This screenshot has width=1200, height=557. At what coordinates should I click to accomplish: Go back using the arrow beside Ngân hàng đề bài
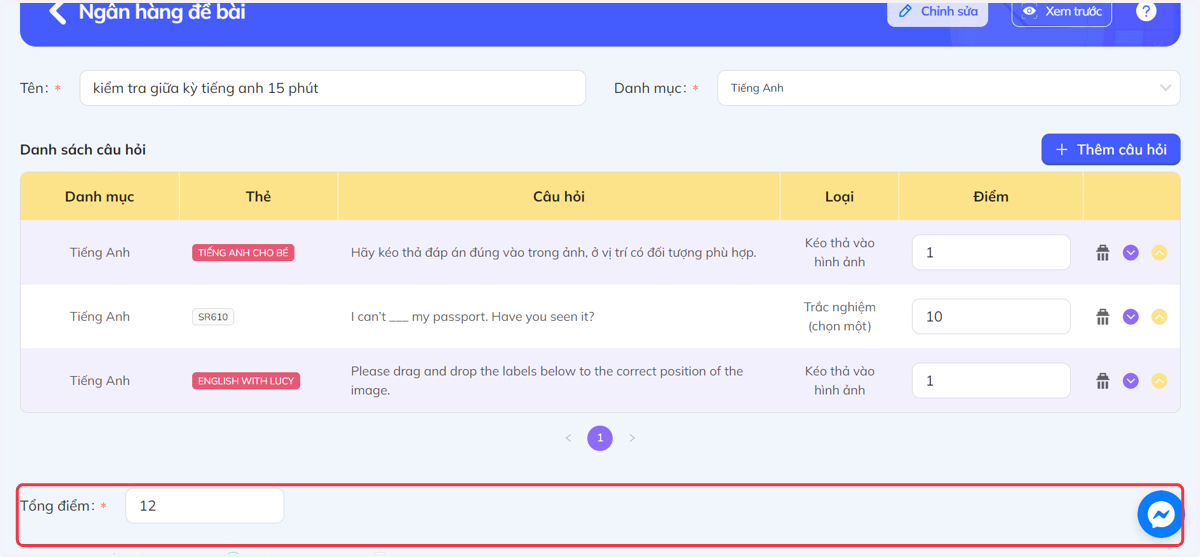pos(57,12)
